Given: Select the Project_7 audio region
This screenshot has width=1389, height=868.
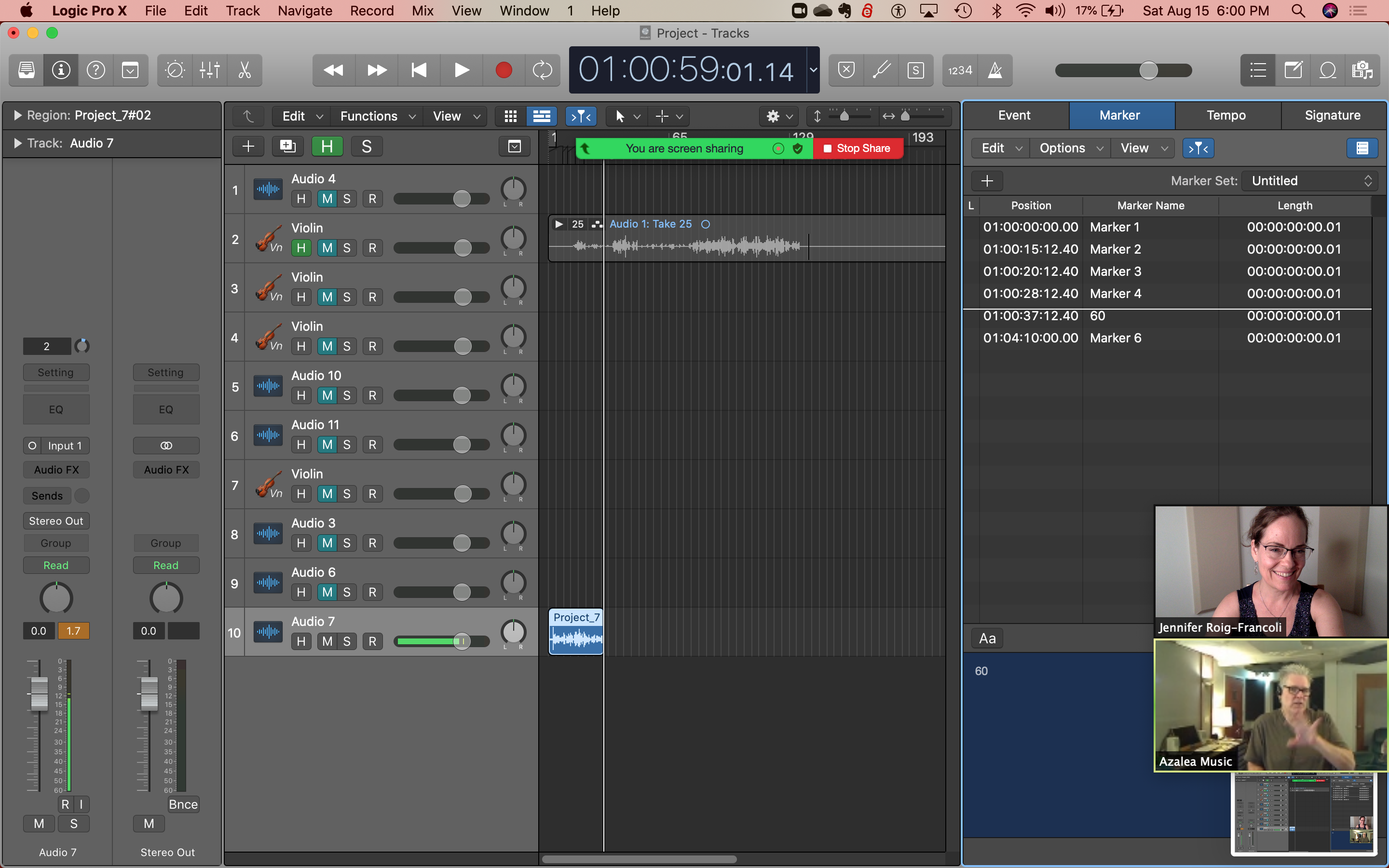Looking at the screenshot, I should point(576,632).
